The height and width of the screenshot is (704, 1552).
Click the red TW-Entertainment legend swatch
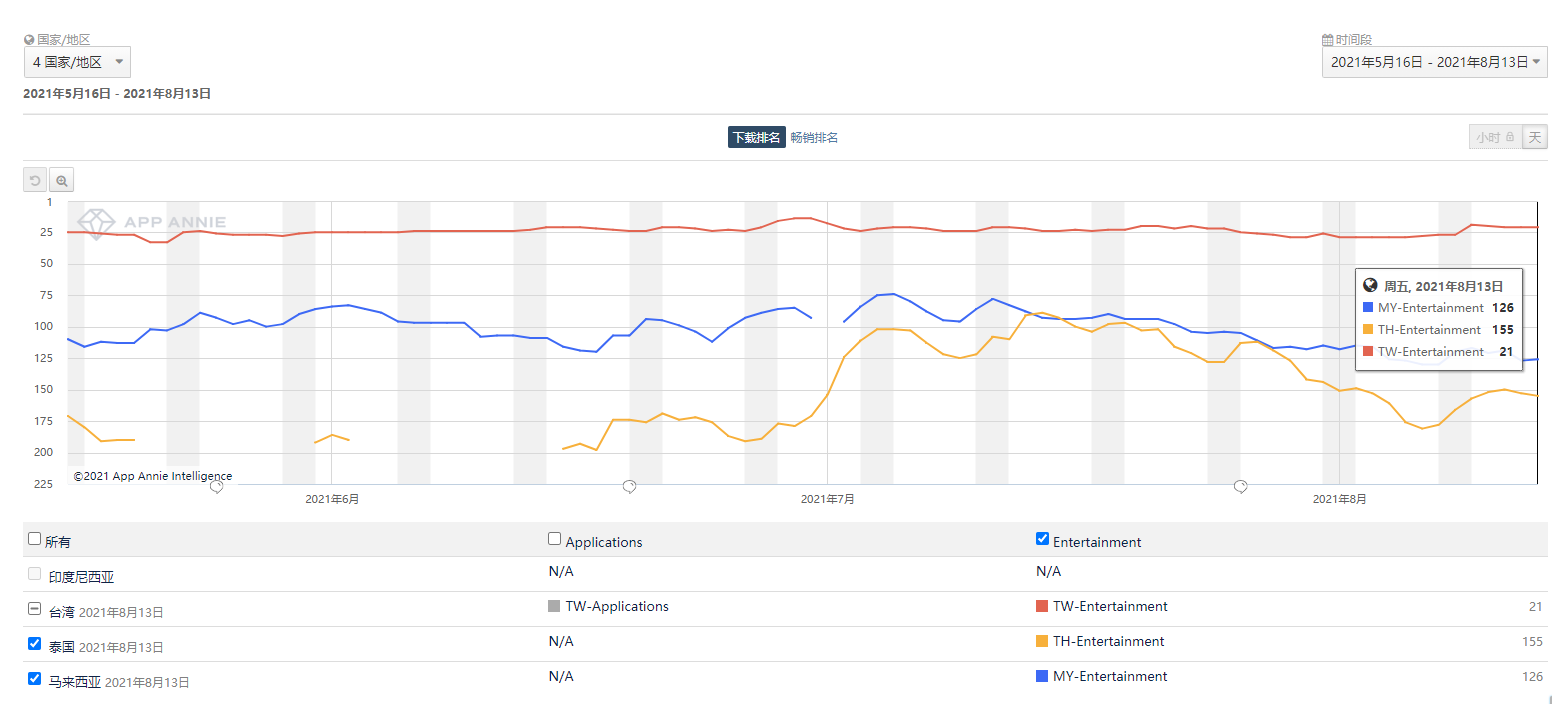(1042, 606)
